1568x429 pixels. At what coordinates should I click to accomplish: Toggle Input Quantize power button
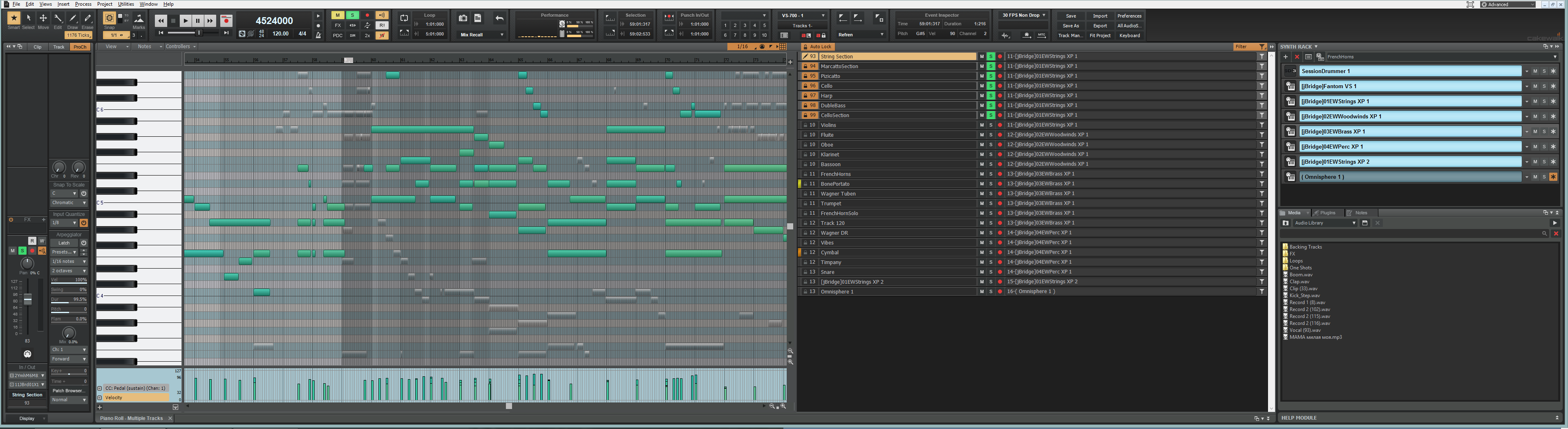[x=83, y=223]
